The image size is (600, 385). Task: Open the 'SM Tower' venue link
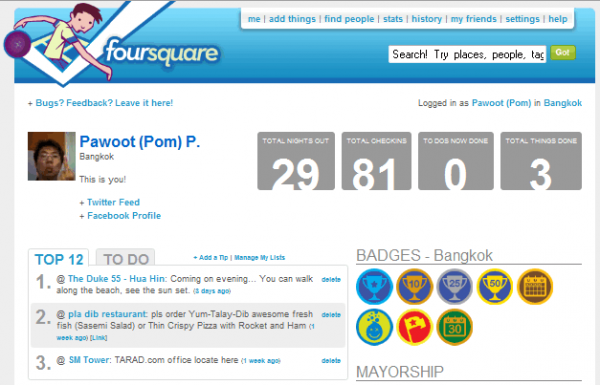pyautogui.click(x=90, y=360)
